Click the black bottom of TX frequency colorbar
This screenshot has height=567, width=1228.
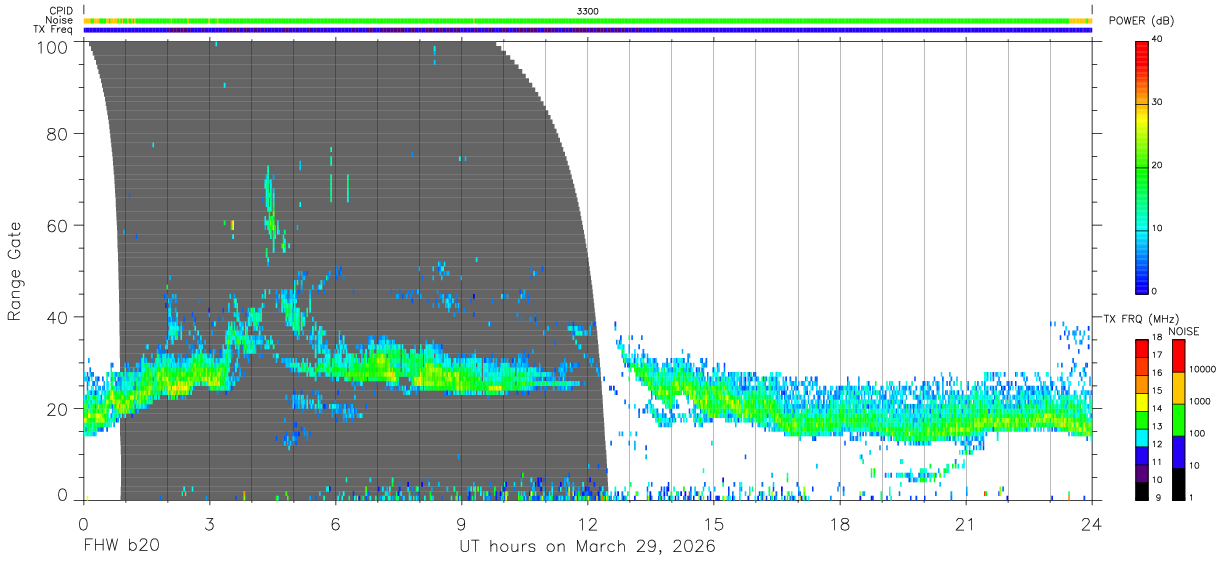(x=1142, y=491)
